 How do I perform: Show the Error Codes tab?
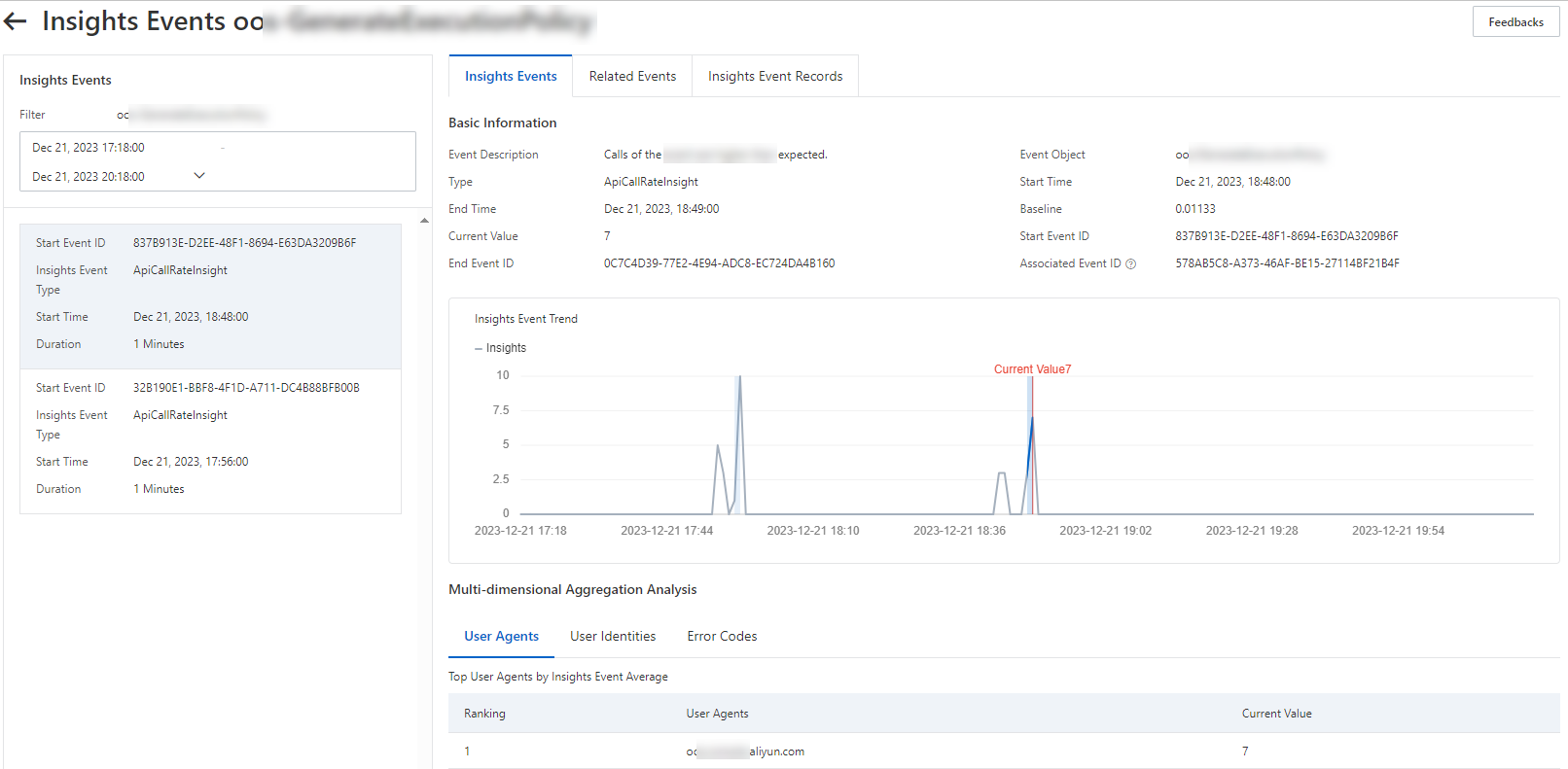722,636
